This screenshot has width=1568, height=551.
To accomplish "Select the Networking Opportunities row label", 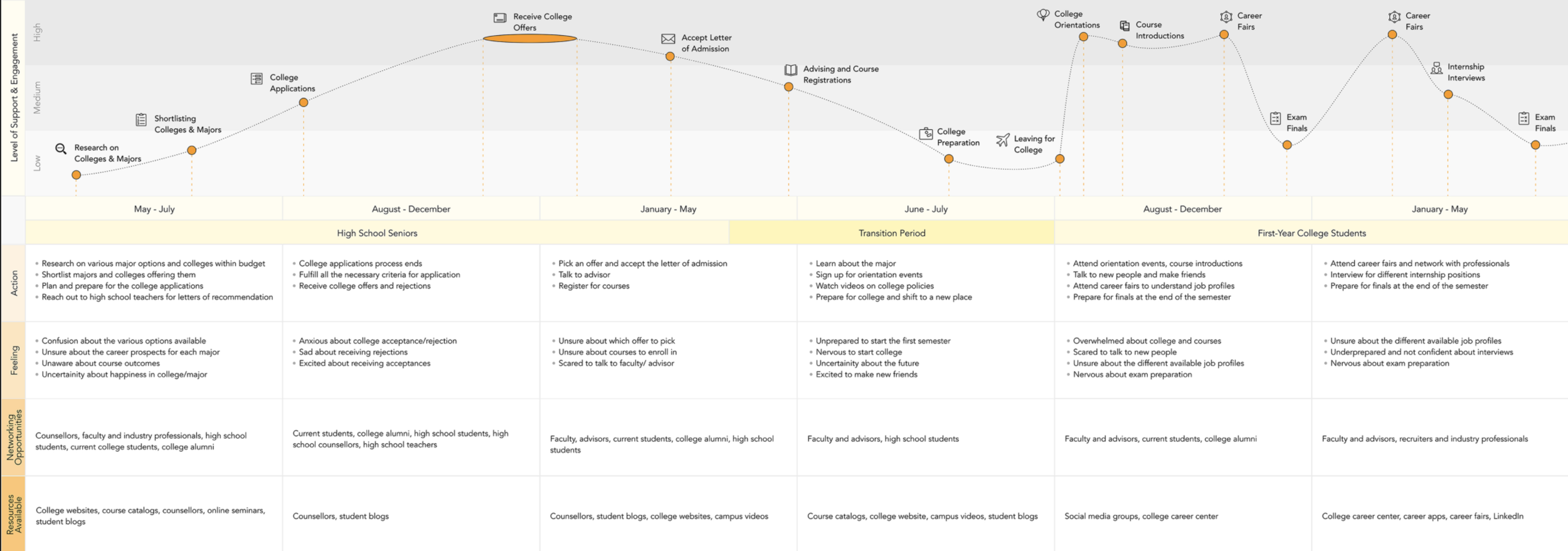I will click(x=14, y=437).
